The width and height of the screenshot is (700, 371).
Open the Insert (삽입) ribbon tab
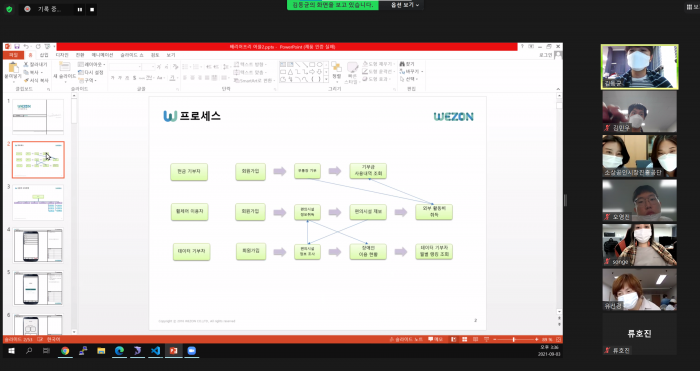click(x=44, y=55)
